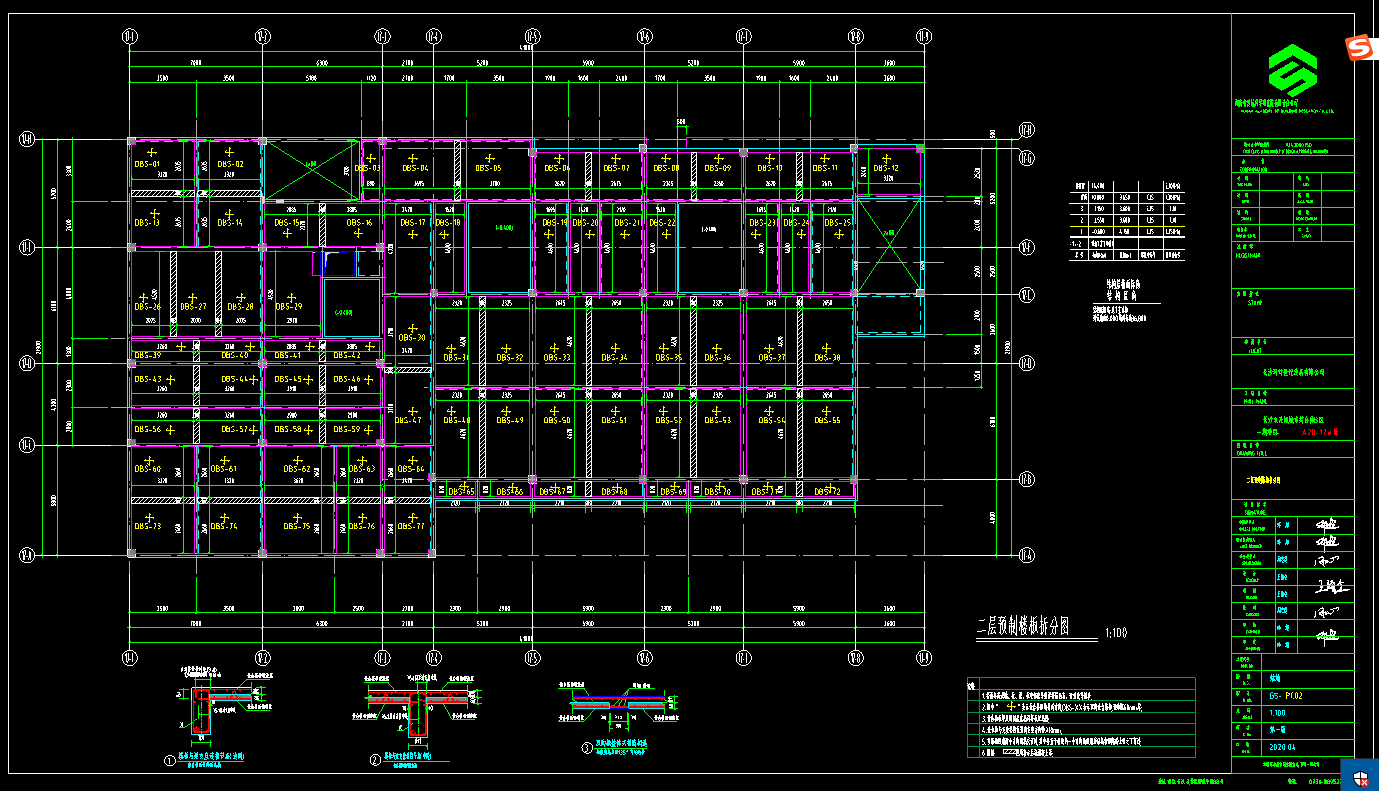Select slab label DBS-29
The image size is (1379, 791).
289,307
